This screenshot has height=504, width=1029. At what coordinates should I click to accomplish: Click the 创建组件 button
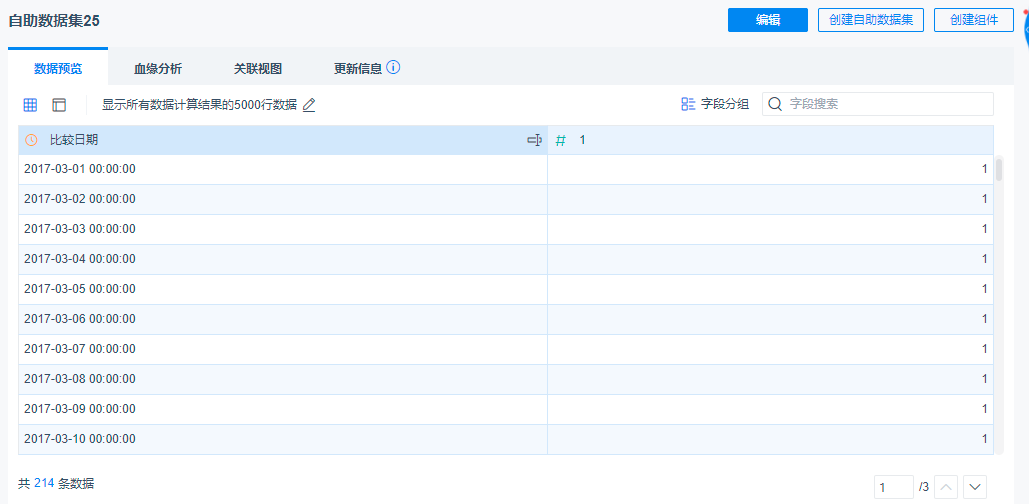point(974,20)
